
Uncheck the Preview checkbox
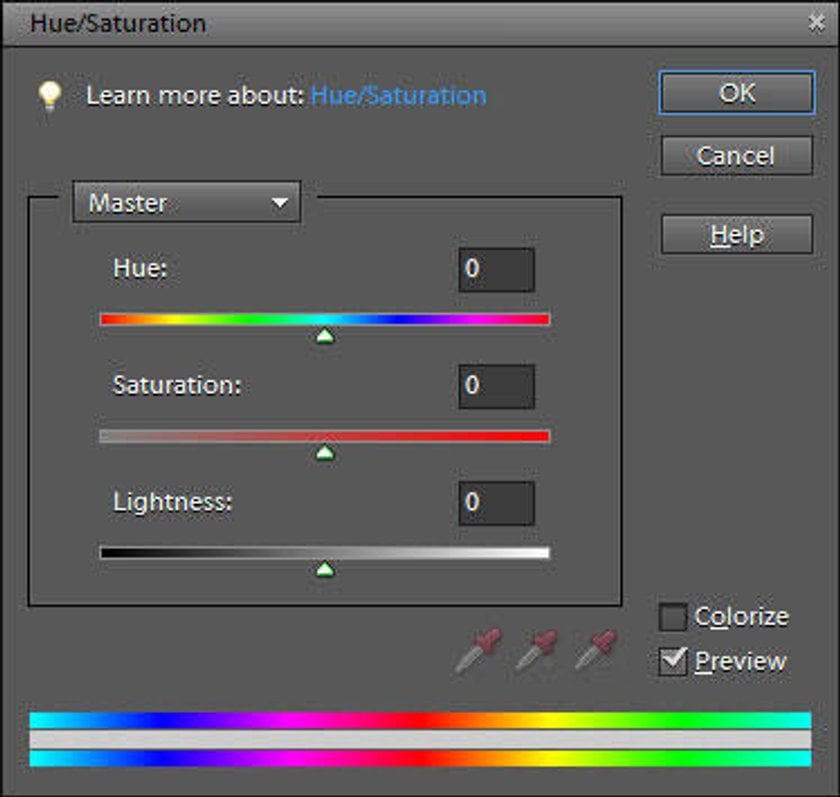click(673, 661)
